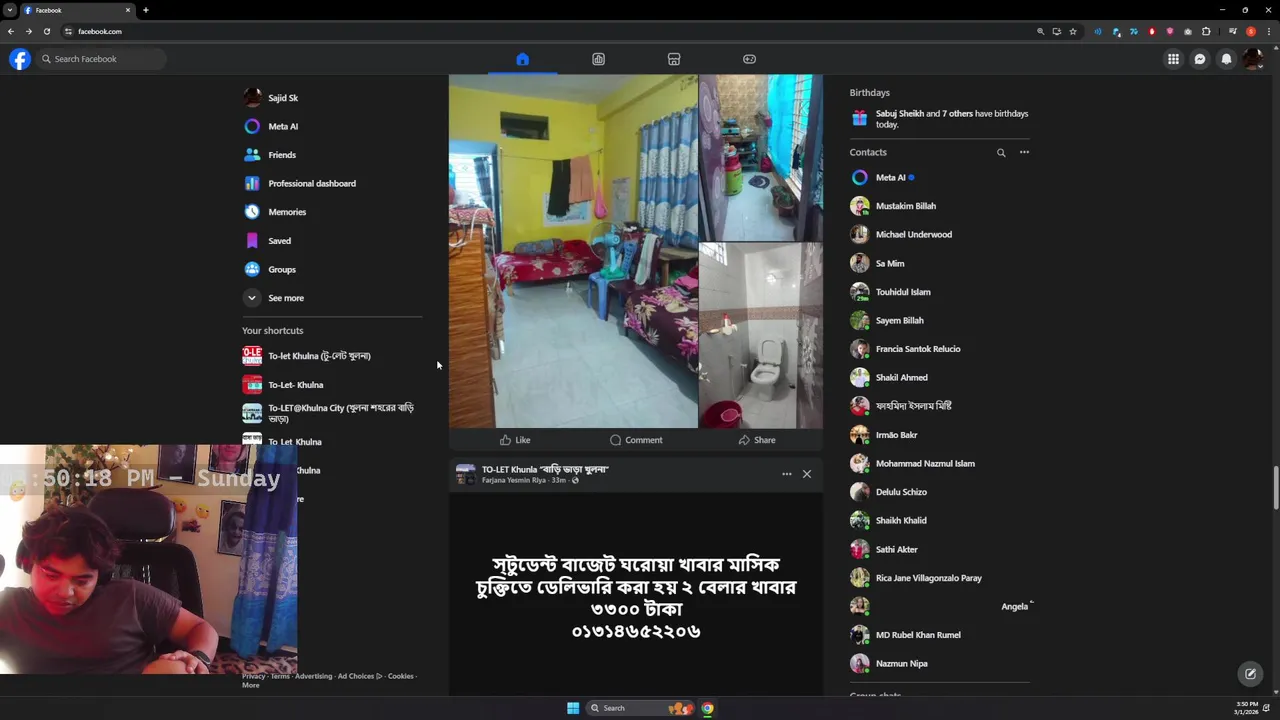
Task: Open TO-LET Khulna group post header
Action: [x=545, y=469]
